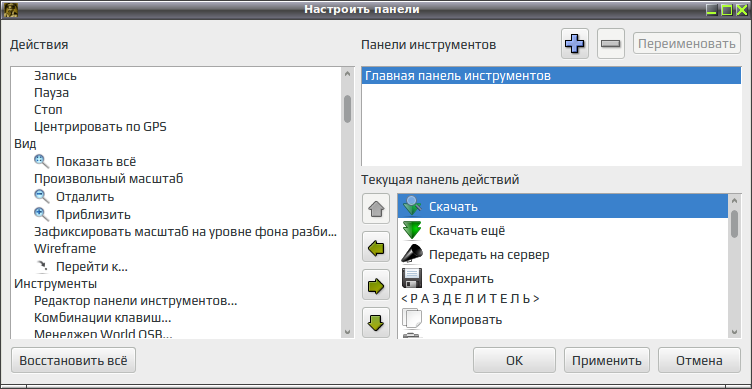Maximize the Настроить панели window
Image resolution: width=752 pixels, height=389 pixels.
[727, 10]
